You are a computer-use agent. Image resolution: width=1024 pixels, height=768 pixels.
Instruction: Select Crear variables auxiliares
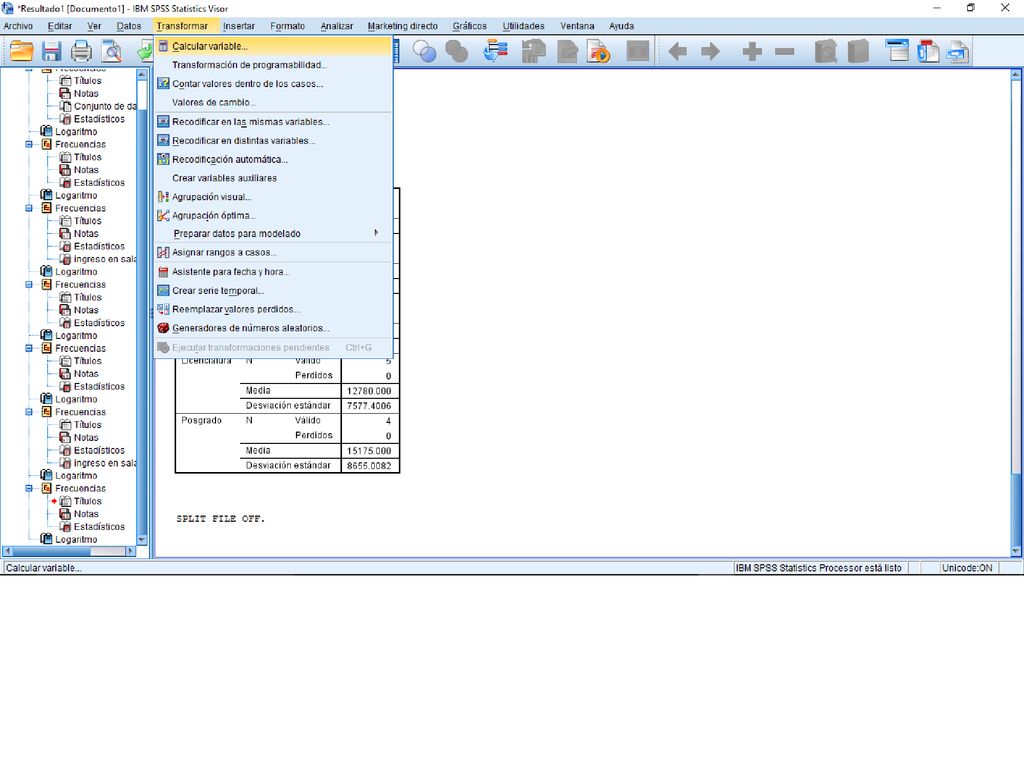pos(274,178)
